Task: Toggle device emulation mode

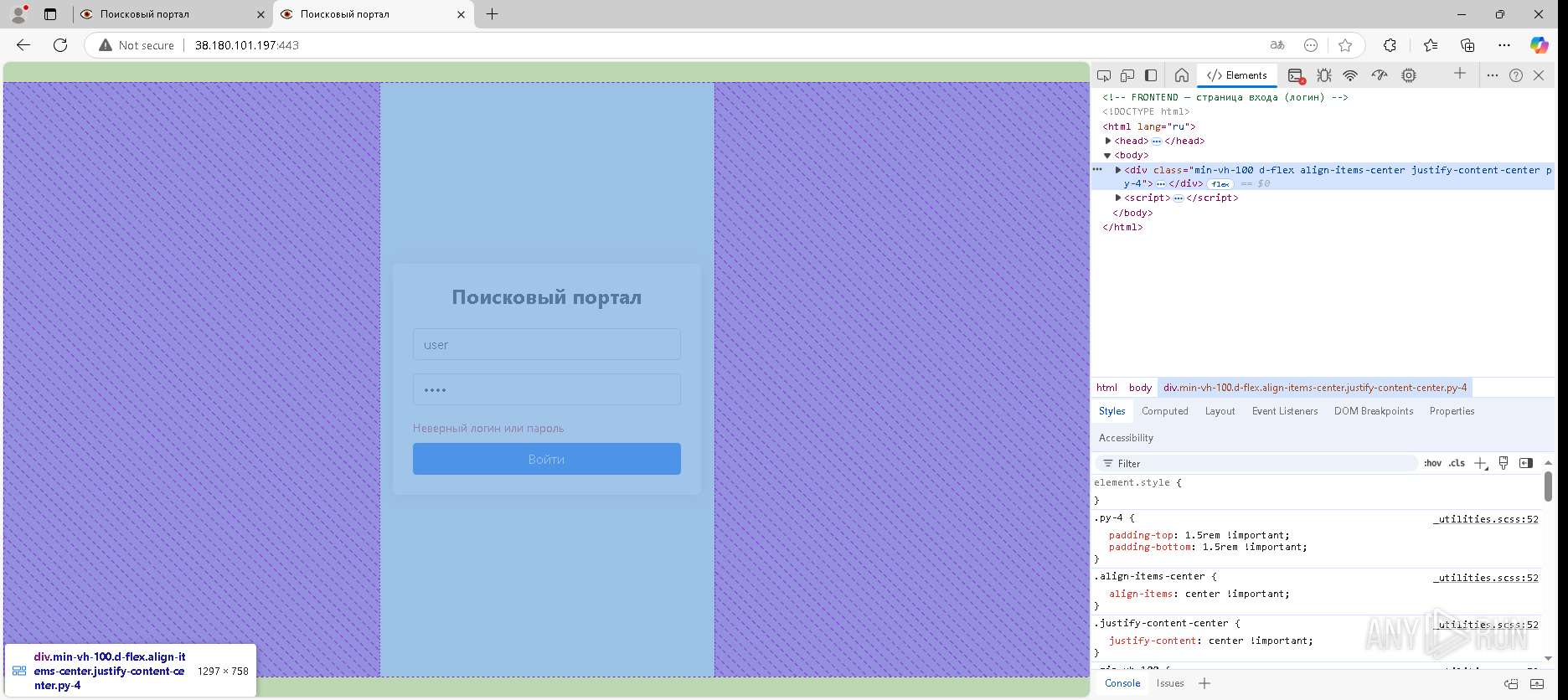Action: tap(1127, 75)
